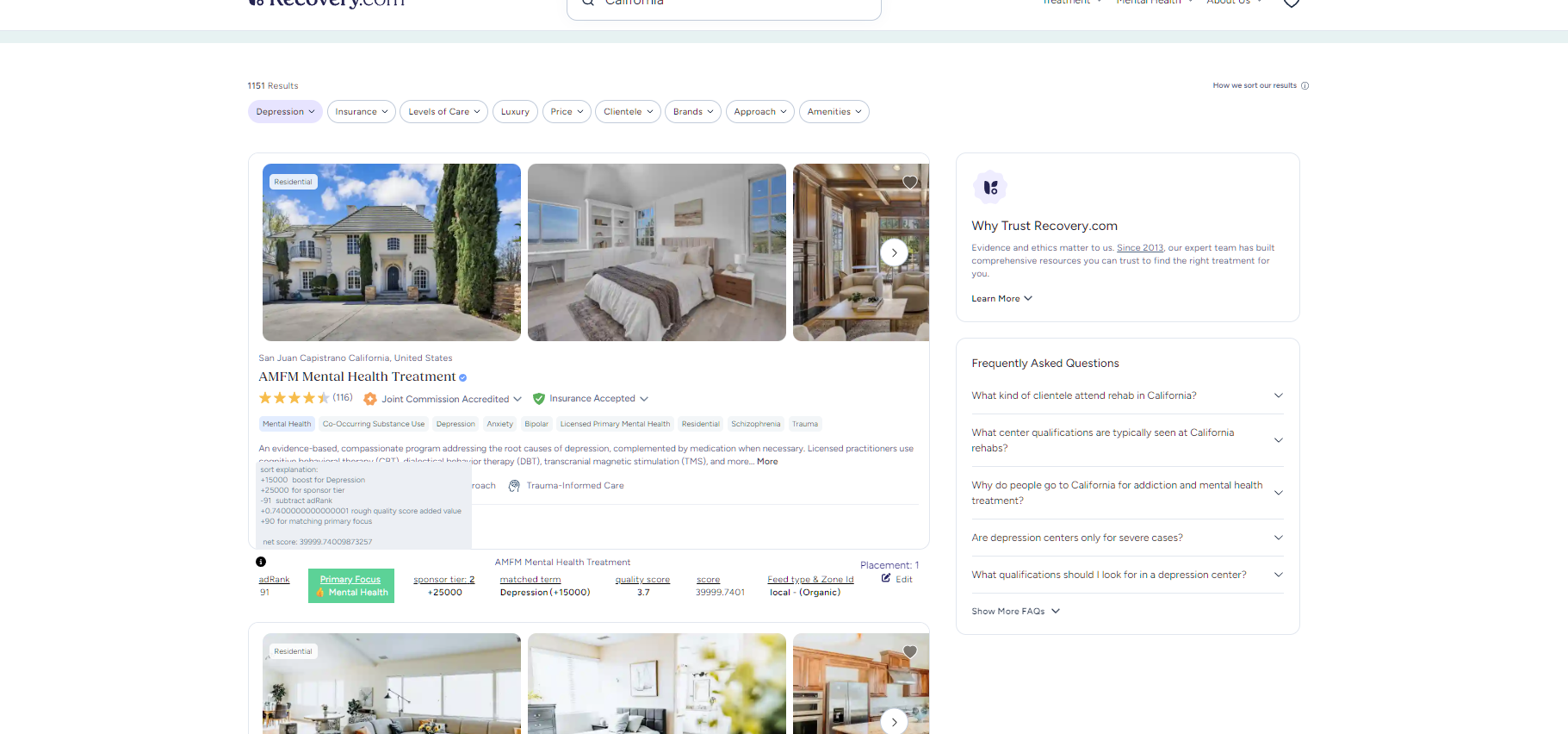Viewport: 1568px width, 734px height.
Task: Click next photo arrow on AMFM listing
Action: click(894, 252)
